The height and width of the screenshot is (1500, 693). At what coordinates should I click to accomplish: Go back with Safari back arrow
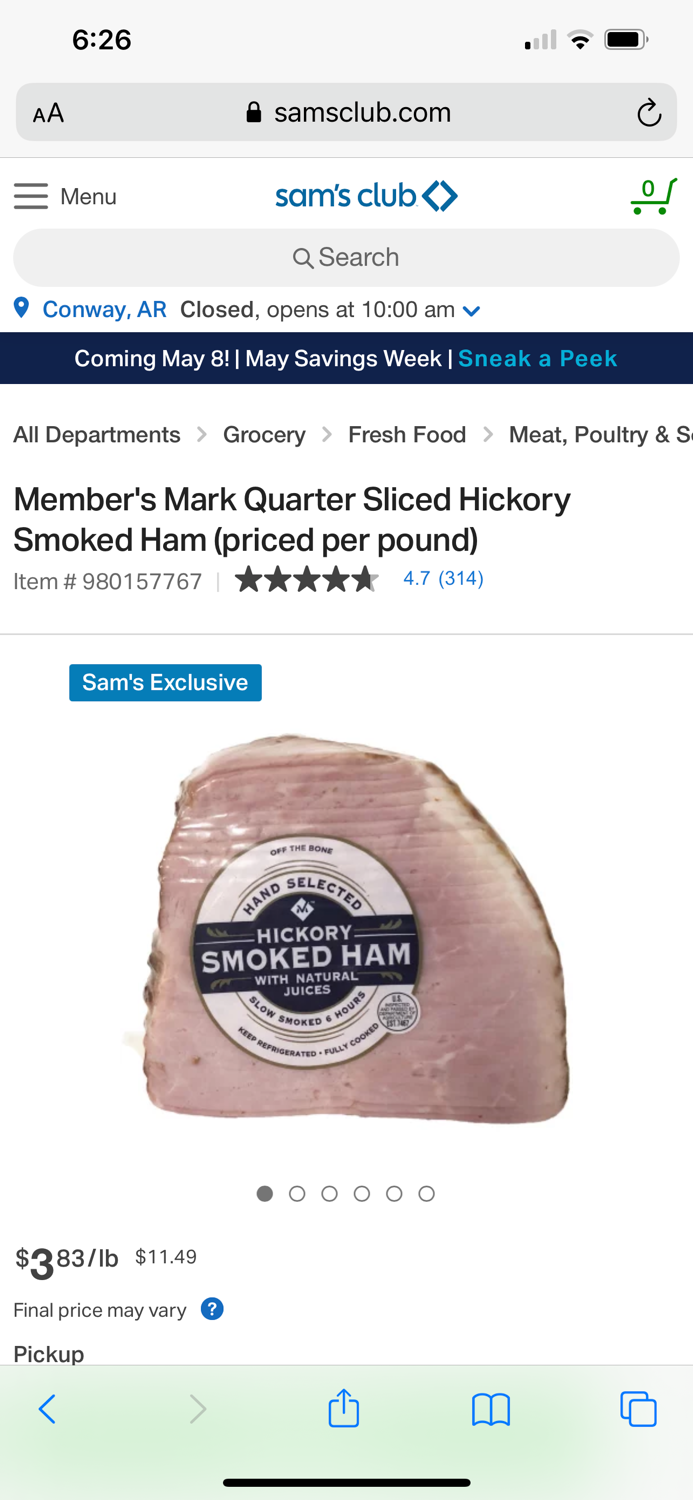point(47,1409)
